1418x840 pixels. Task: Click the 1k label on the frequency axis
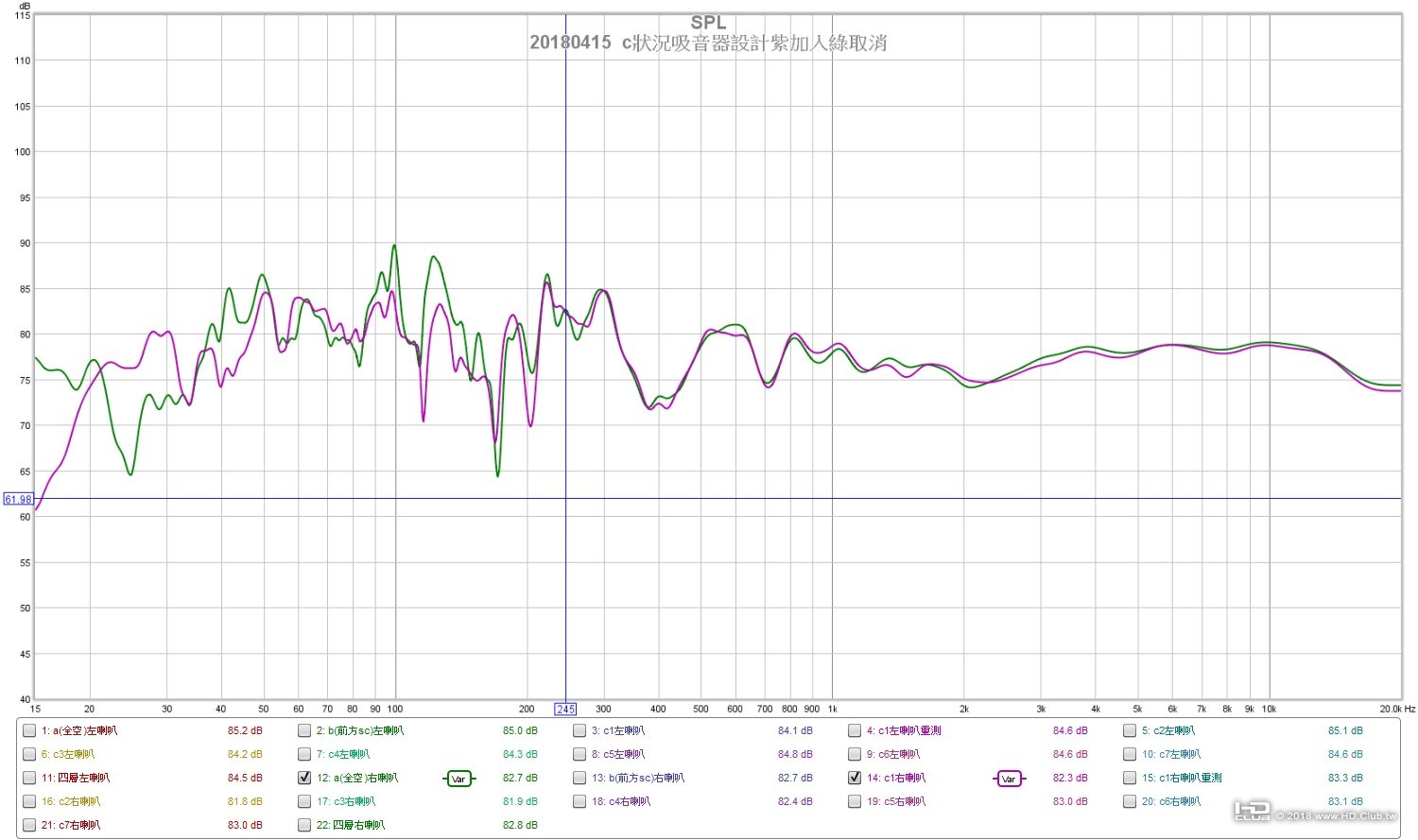833,709
